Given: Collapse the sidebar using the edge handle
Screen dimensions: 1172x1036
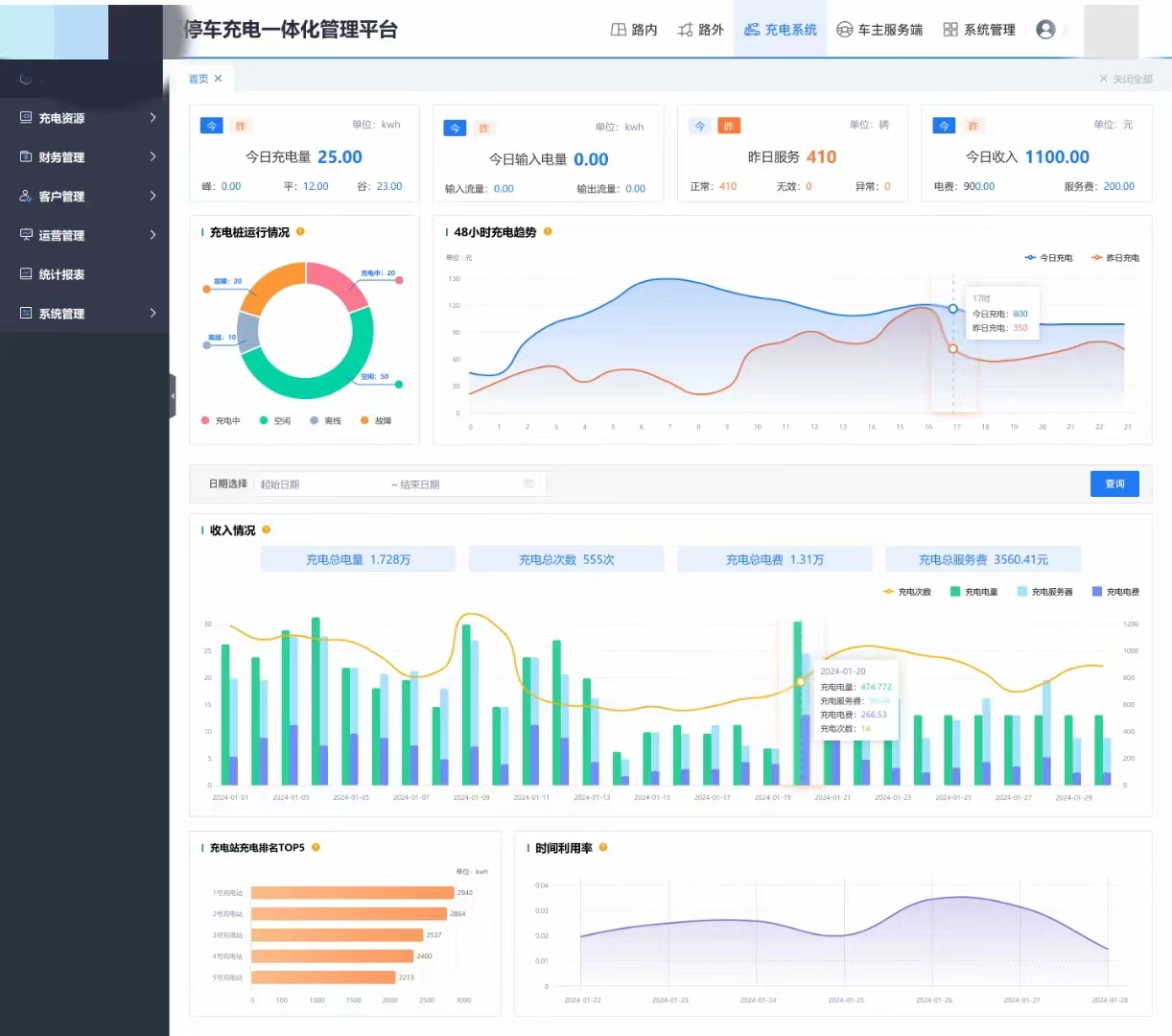Looking at the screenshot, I should [173, 395].
